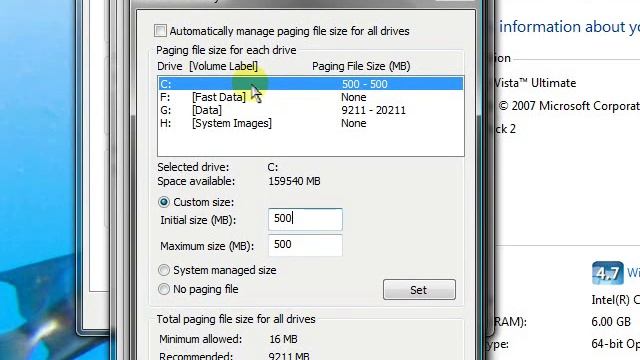The width and height of the screenshot is (640, 360).
Task: Select the G: [Data] drive row
Action: [x=311, y=110]
